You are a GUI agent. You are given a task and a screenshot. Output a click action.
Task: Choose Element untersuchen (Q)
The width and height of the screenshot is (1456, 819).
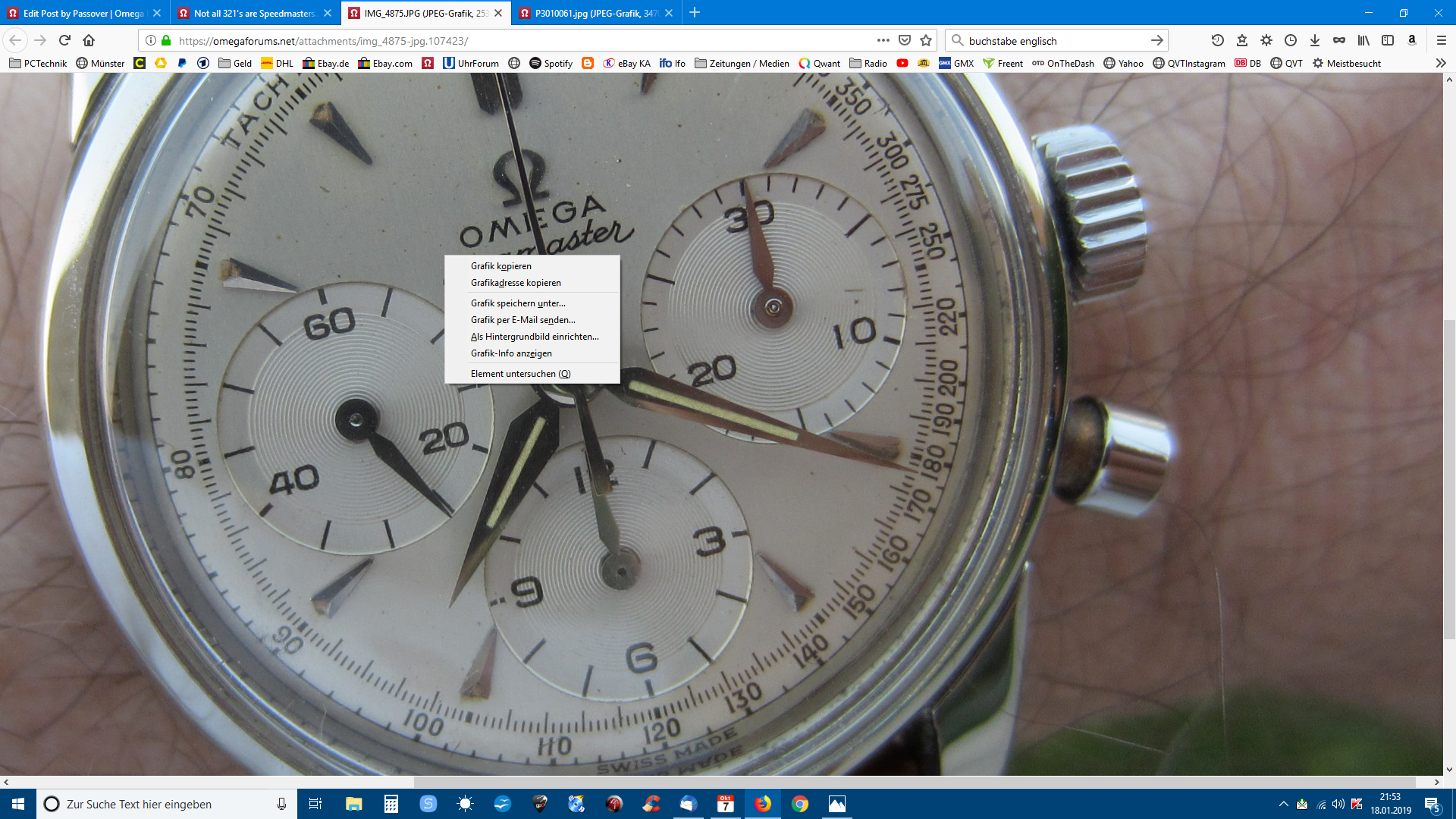pyautogui.click(x=532, y=374)
